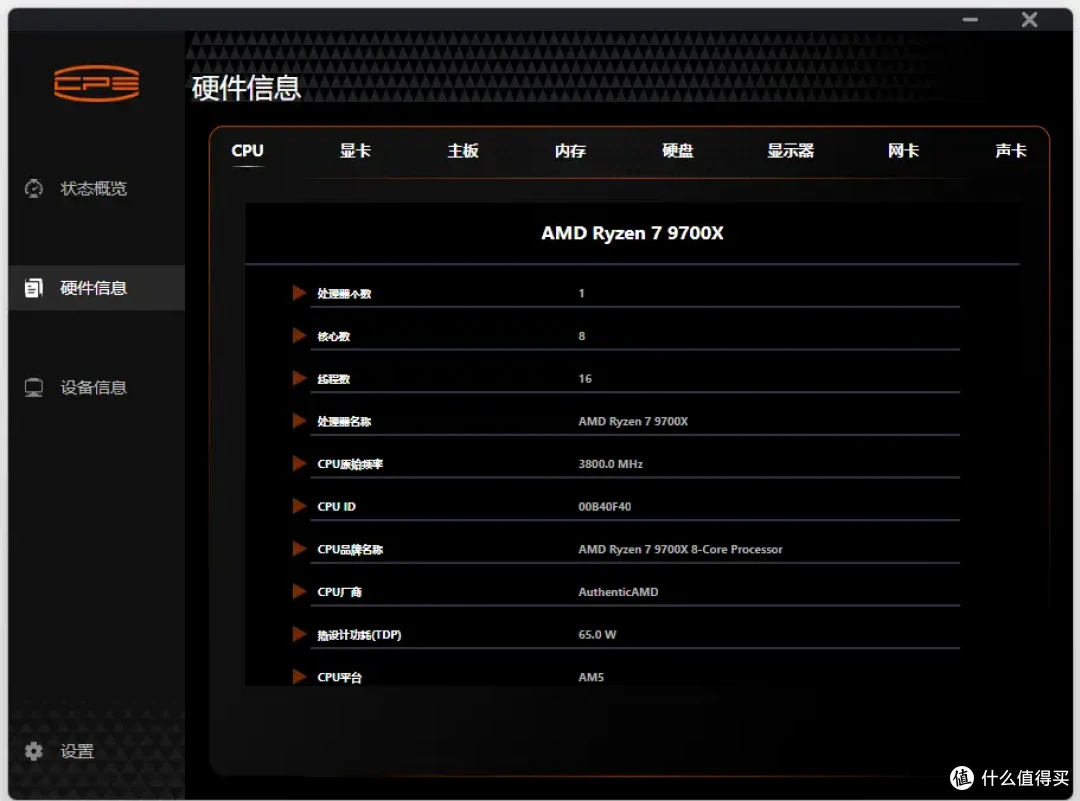Expand the CPU ID row arrow

tap(299, 506)
